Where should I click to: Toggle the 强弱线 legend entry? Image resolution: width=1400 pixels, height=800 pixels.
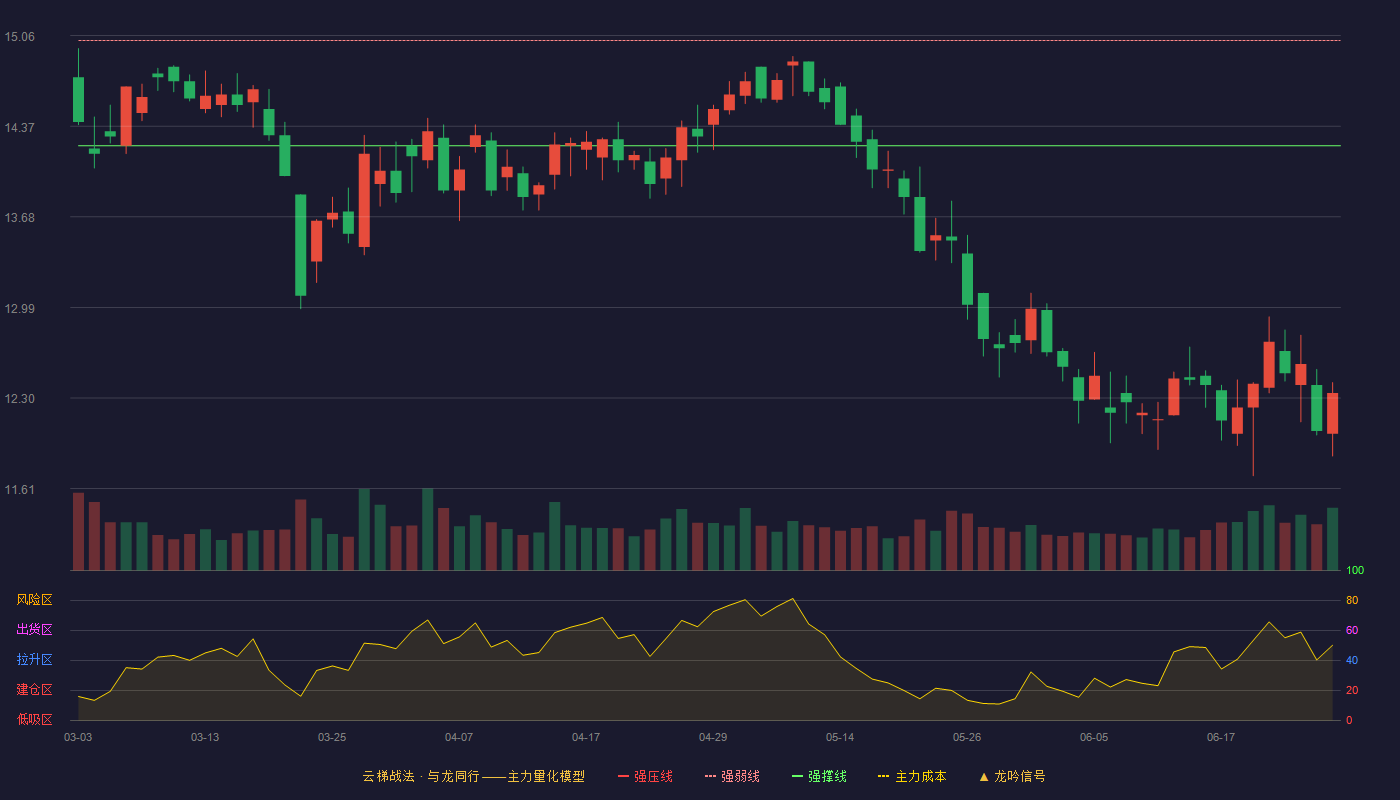point(732,776)
